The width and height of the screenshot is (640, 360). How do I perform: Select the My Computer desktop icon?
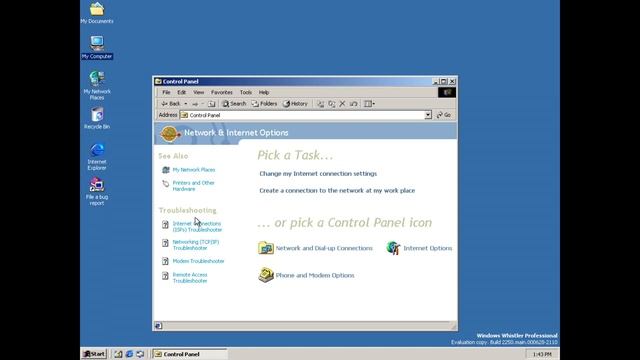tap(97, 47)
